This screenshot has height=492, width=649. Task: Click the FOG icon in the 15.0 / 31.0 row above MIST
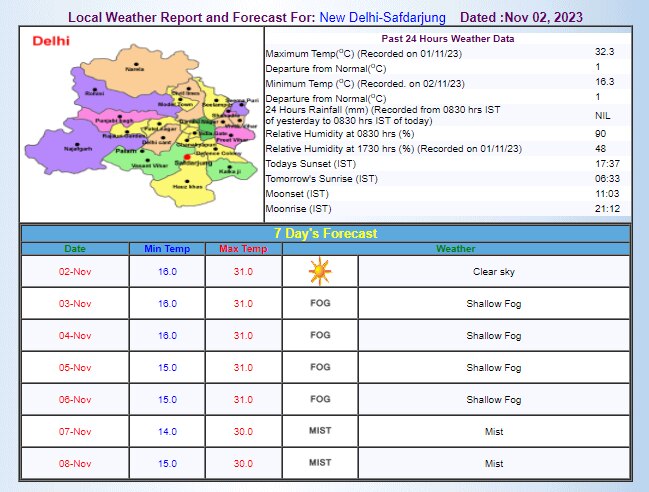click(x=319, y=399)
